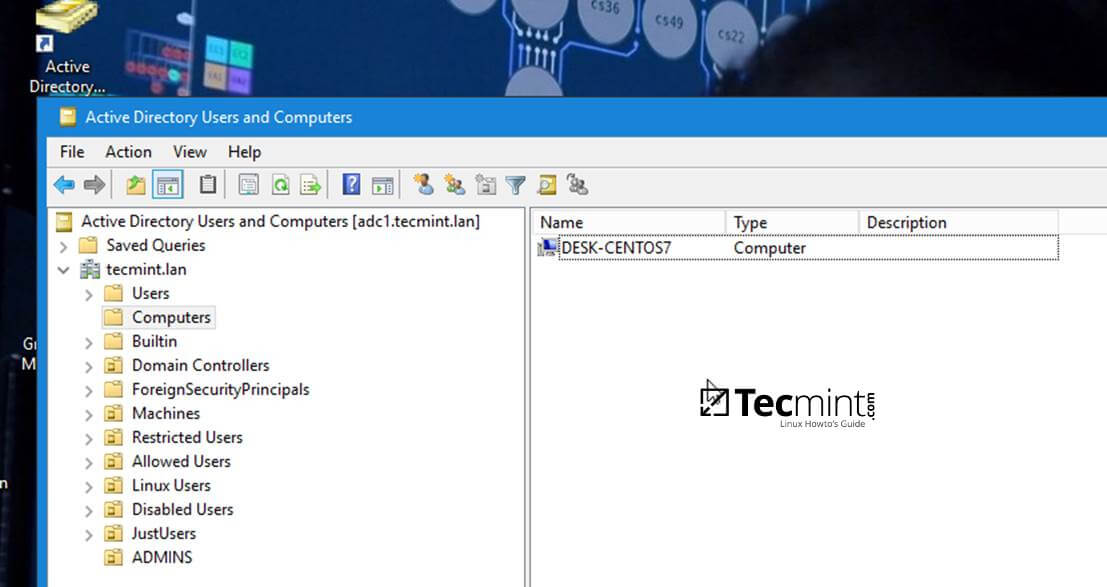Click the Find objects toolbar icon
Viewport: 1107px width, 587px height.
[x=546, y=184]
